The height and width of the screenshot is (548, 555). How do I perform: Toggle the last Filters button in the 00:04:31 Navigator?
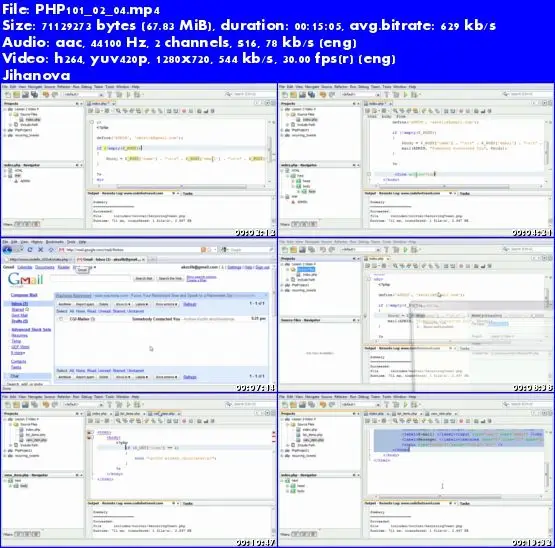click(313, 224)
